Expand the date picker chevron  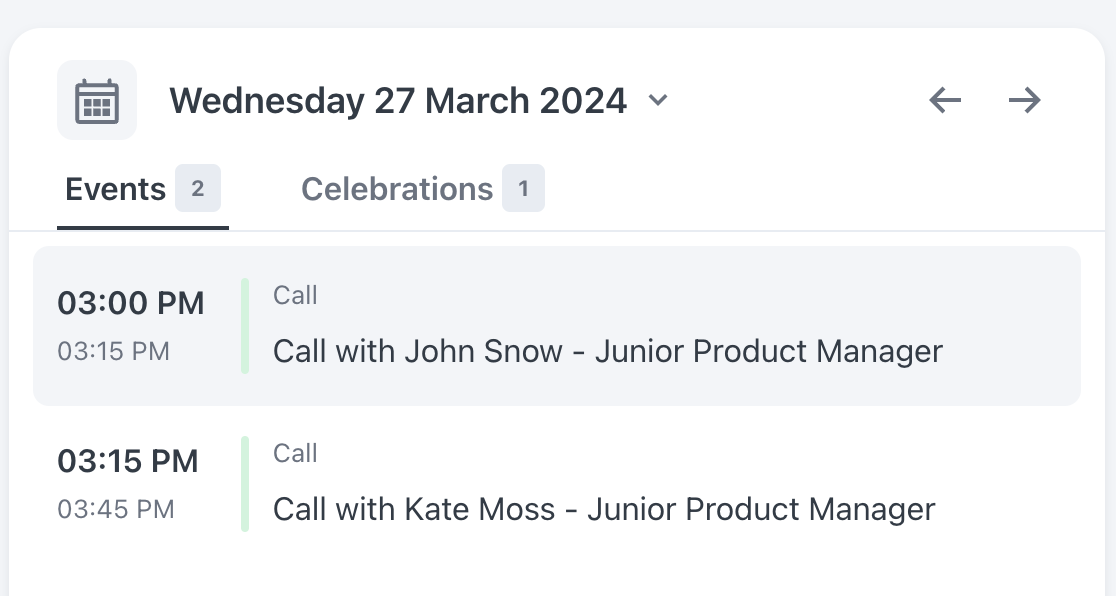[658, 100]
